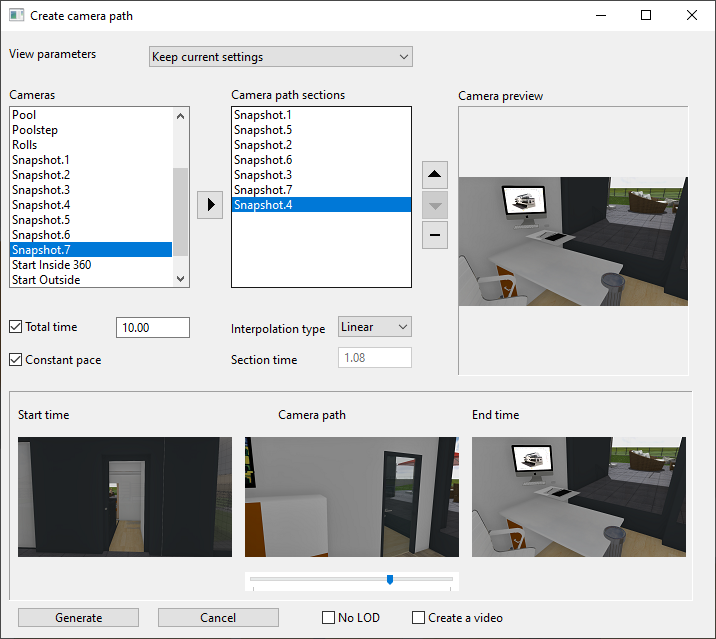This screenshot has height=639, width=716.
Task: Select Snapshot.5 in the Camera path sections
Action: pos(263,130)
